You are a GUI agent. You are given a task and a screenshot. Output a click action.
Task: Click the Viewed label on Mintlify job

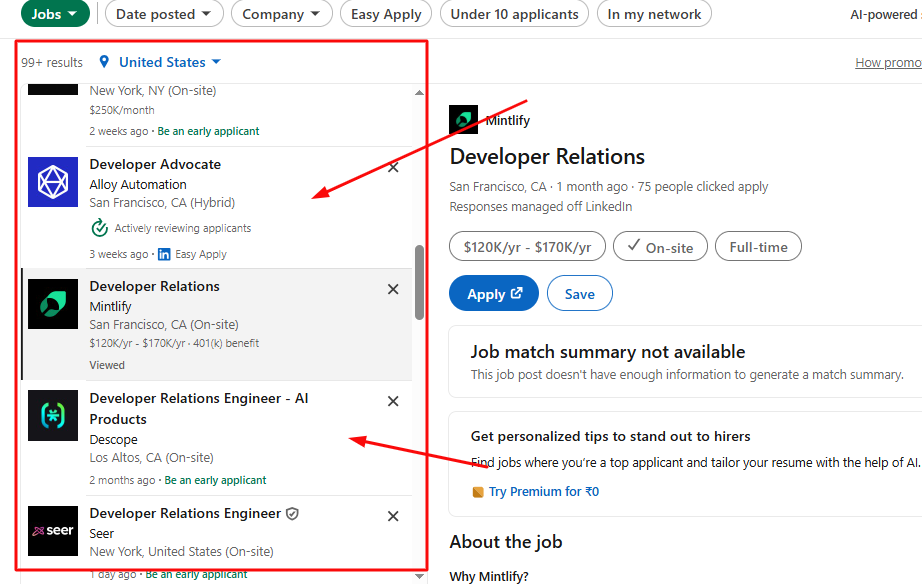tap(107, 365)
